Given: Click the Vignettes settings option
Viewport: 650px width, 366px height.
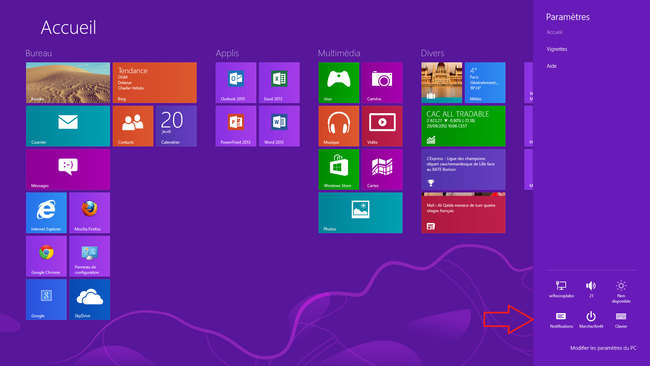Looking at the screenshot, I should click(x=556, y=49).
